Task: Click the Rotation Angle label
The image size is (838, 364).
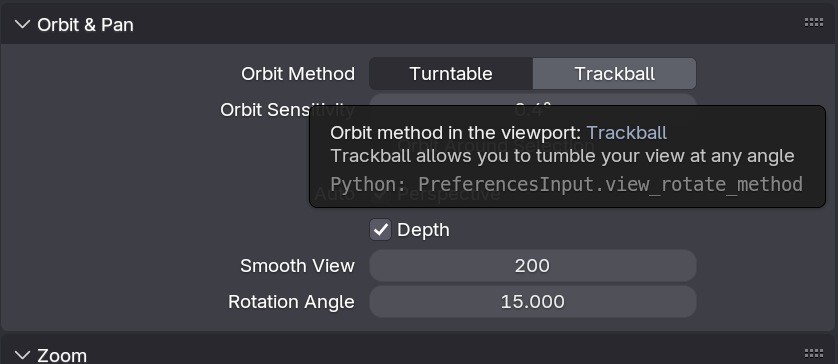Action: [291, 301]
